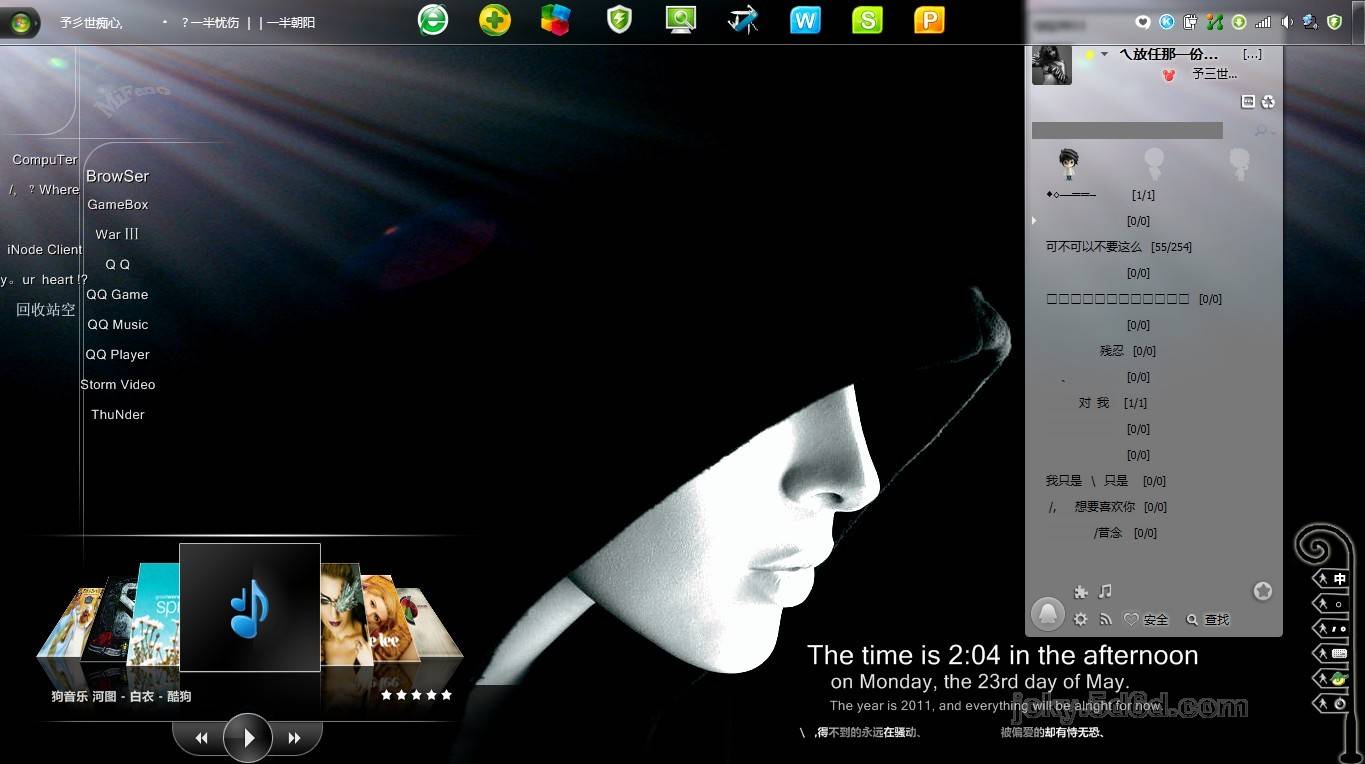Screen dimensions: 1365x764
Task: Click the star button in QQ panel
Action: (1263, 591)
